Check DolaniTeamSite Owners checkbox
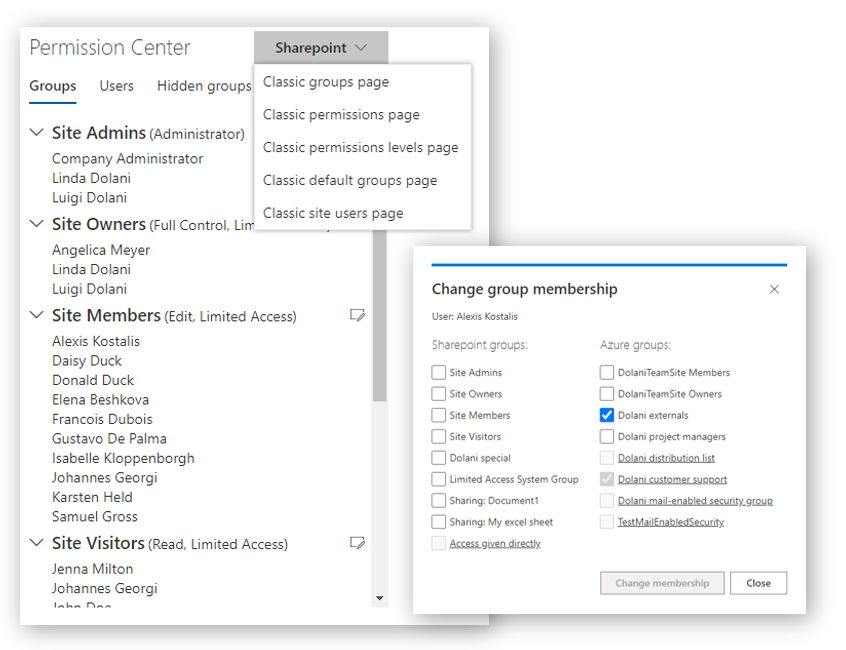846x650 pixels. 607,394
